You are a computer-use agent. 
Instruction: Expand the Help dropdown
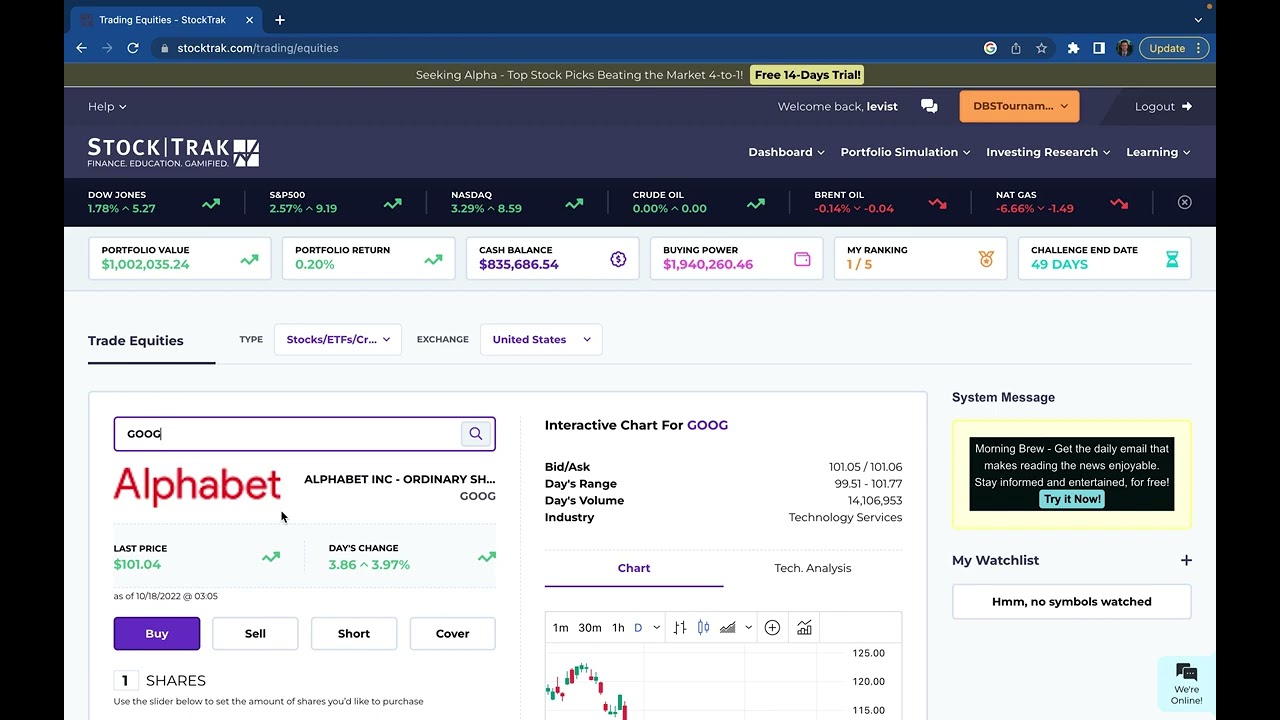[x=107, y=107]
